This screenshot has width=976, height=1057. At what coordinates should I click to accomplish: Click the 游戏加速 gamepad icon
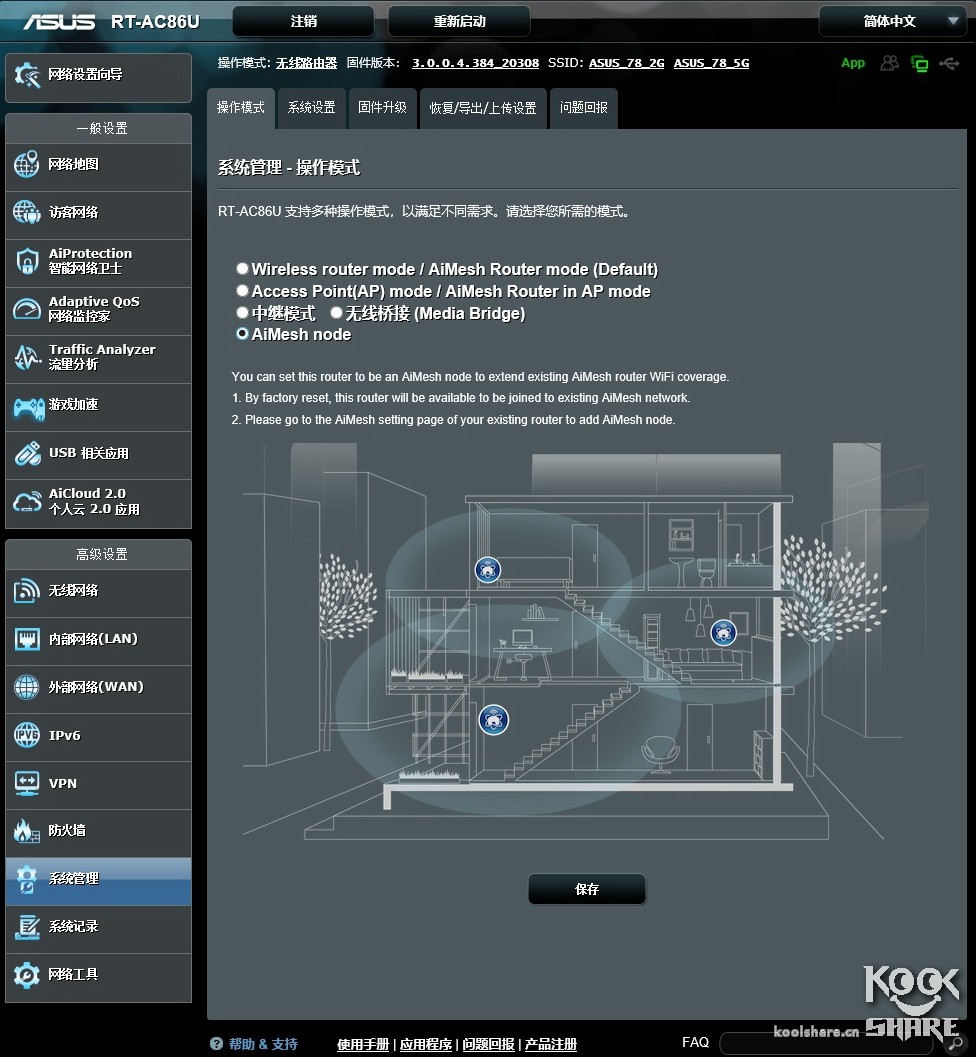pyautogui.click(x=28, y=407)
